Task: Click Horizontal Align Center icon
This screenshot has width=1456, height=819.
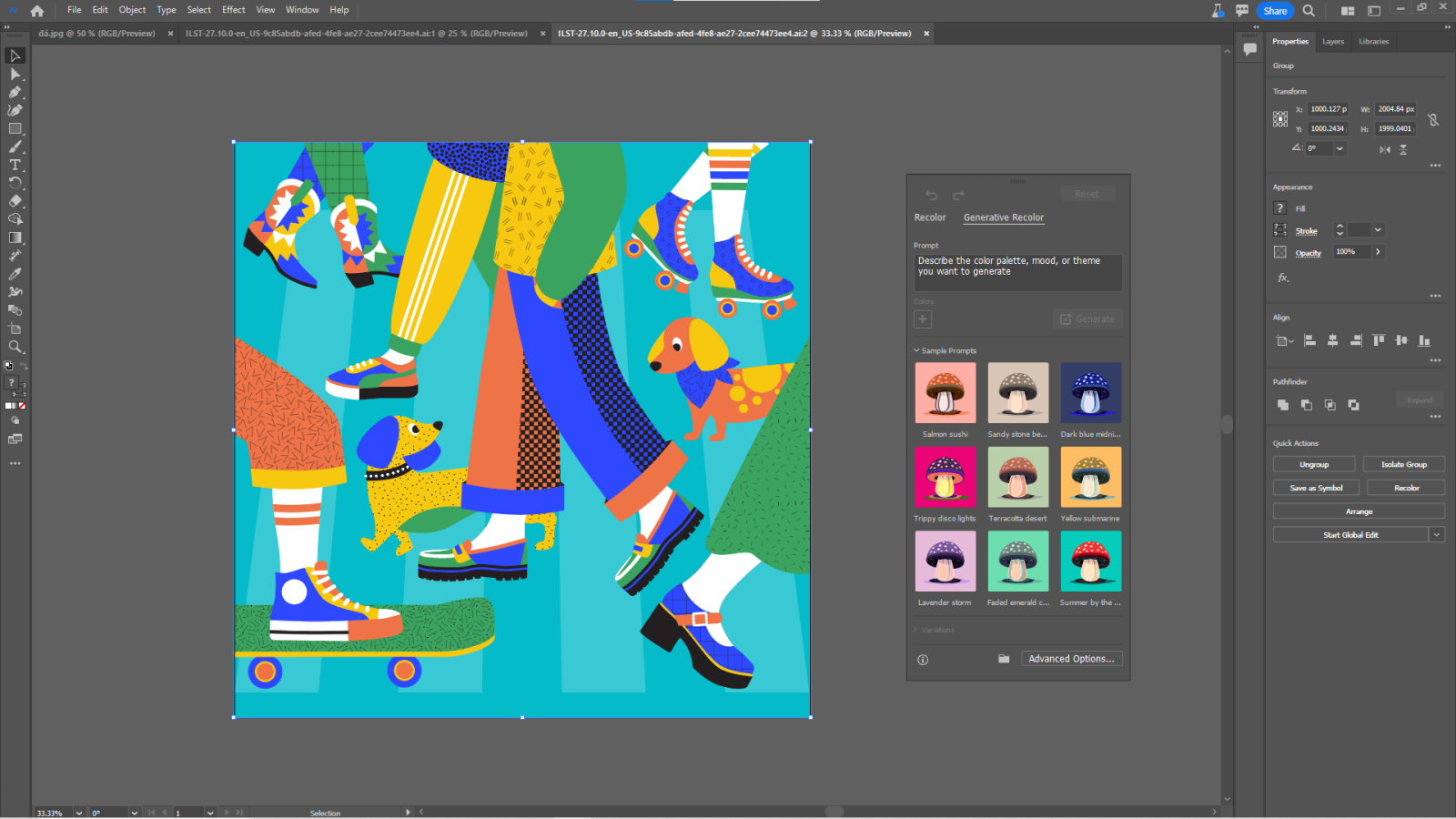Action: coord(1332,340)
